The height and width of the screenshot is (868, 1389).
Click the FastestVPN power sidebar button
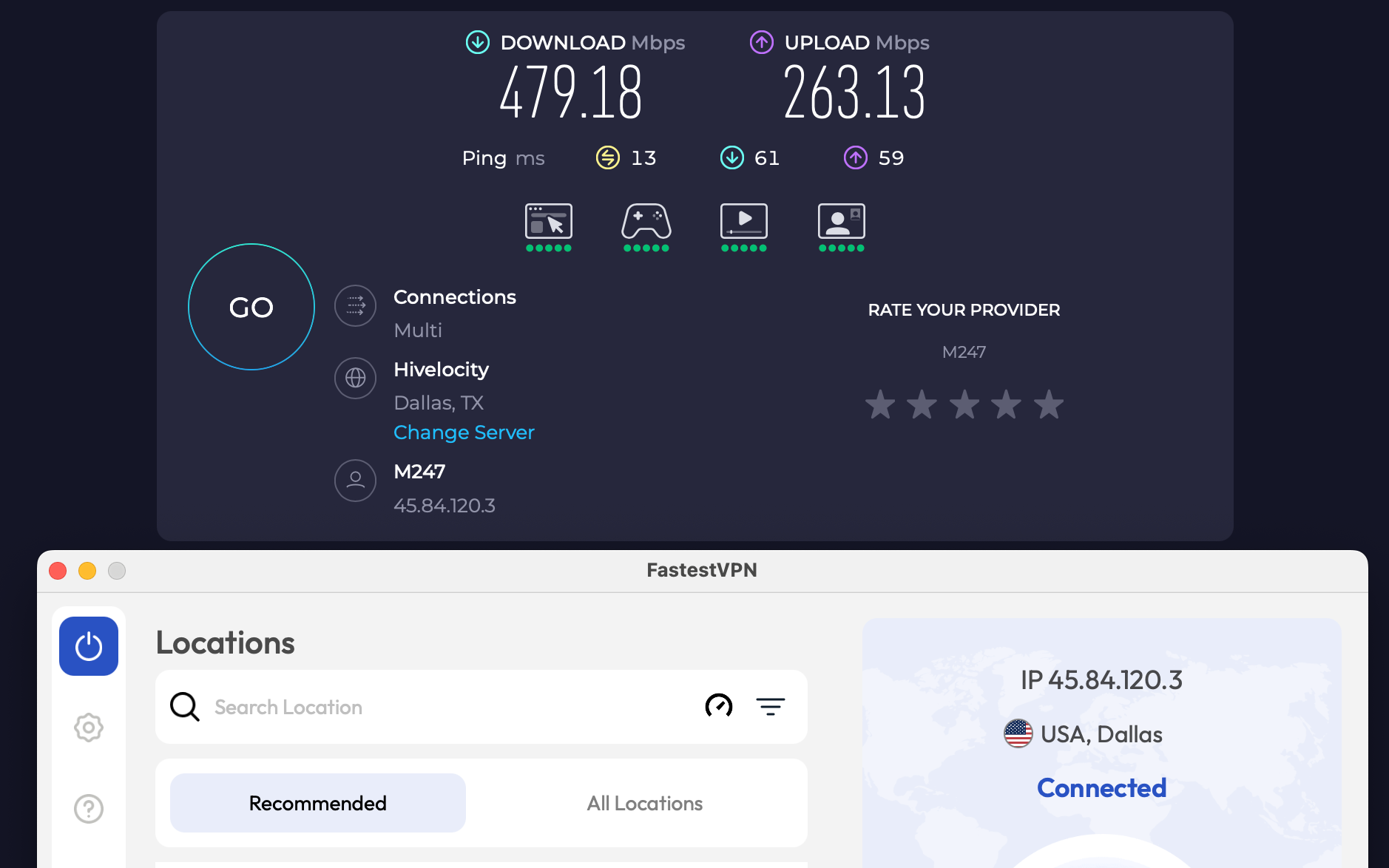click(x=89, y=646)
